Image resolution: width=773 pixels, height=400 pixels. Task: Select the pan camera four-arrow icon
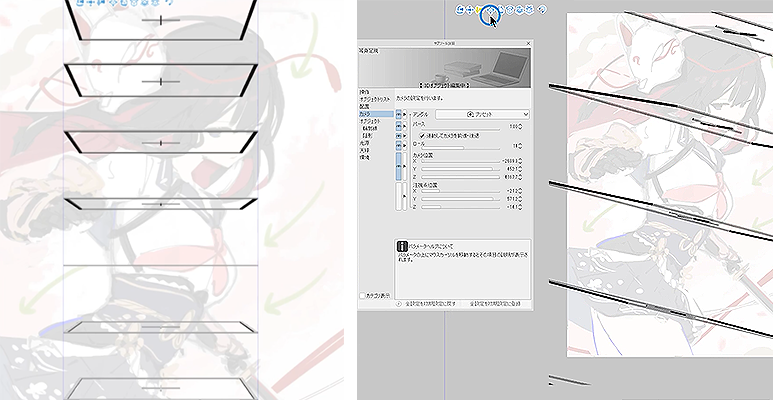(470, 9)
